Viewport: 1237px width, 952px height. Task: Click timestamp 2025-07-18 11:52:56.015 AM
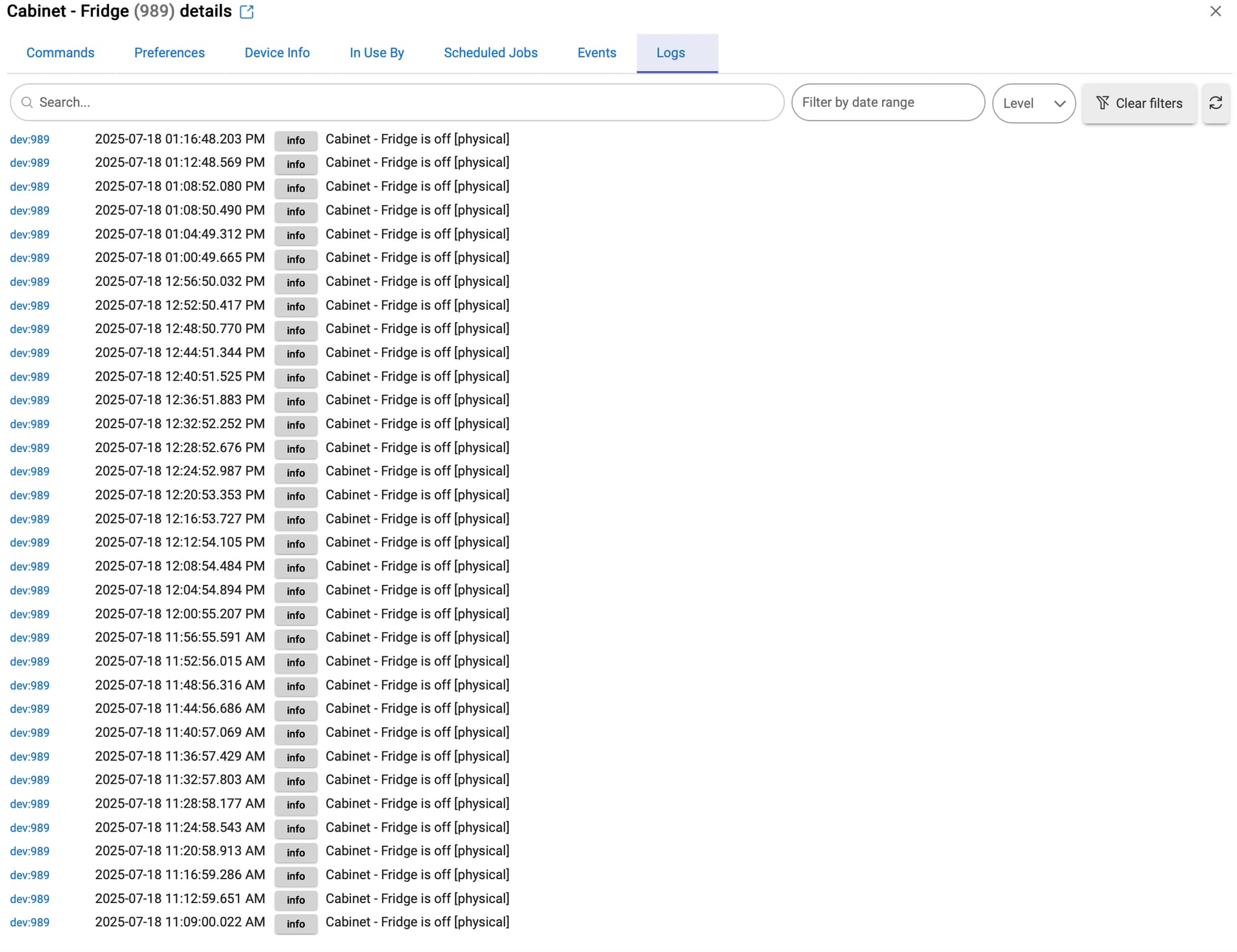pyautogui.click(x=180, y=661)
